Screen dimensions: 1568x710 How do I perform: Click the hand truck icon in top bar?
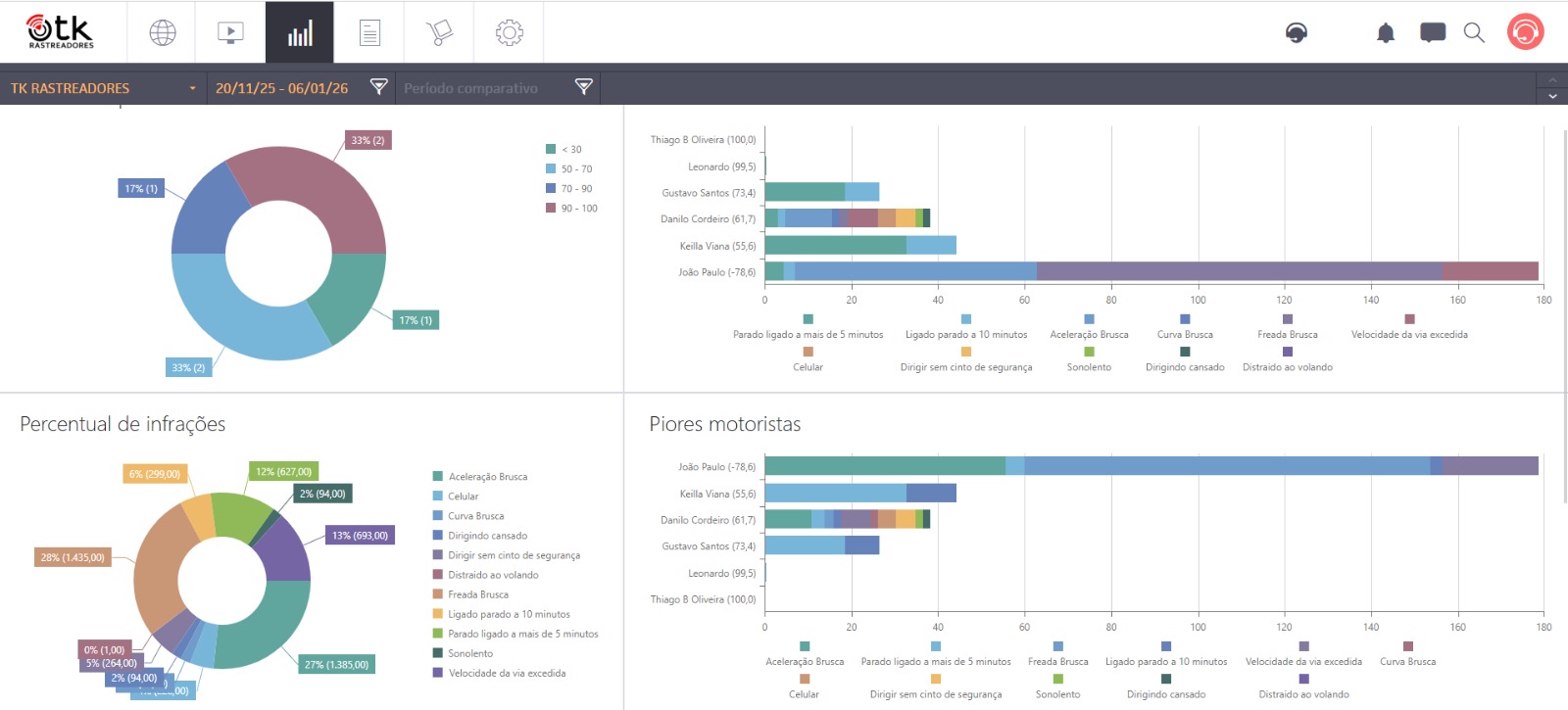coord(439,33)
